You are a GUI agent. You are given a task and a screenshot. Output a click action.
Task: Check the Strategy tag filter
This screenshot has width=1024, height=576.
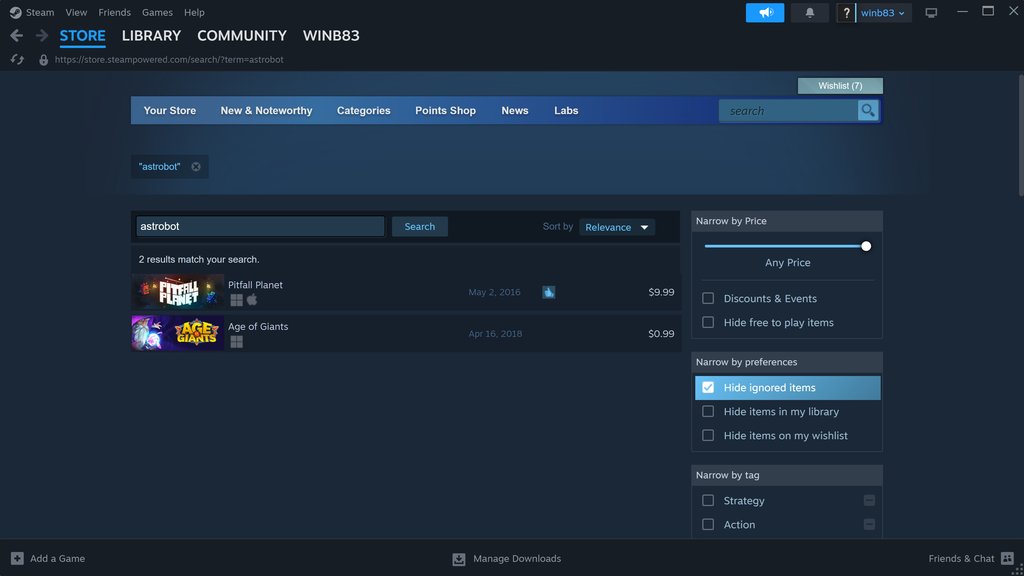[x=708, y=500]
